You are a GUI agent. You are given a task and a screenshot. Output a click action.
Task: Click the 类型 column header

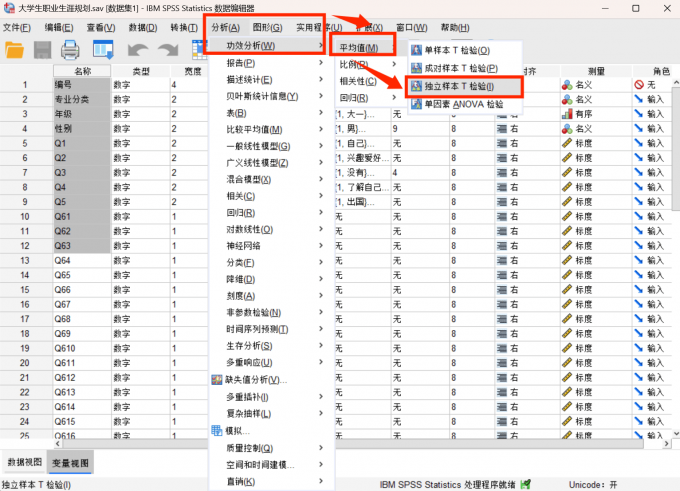coord(141,71)
